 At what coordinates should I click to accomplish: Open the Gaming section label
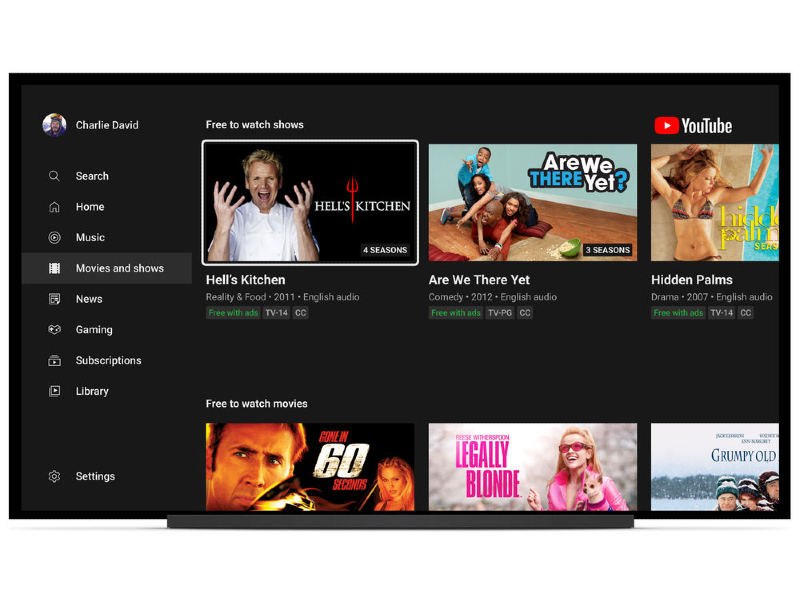tap(94, 330)
